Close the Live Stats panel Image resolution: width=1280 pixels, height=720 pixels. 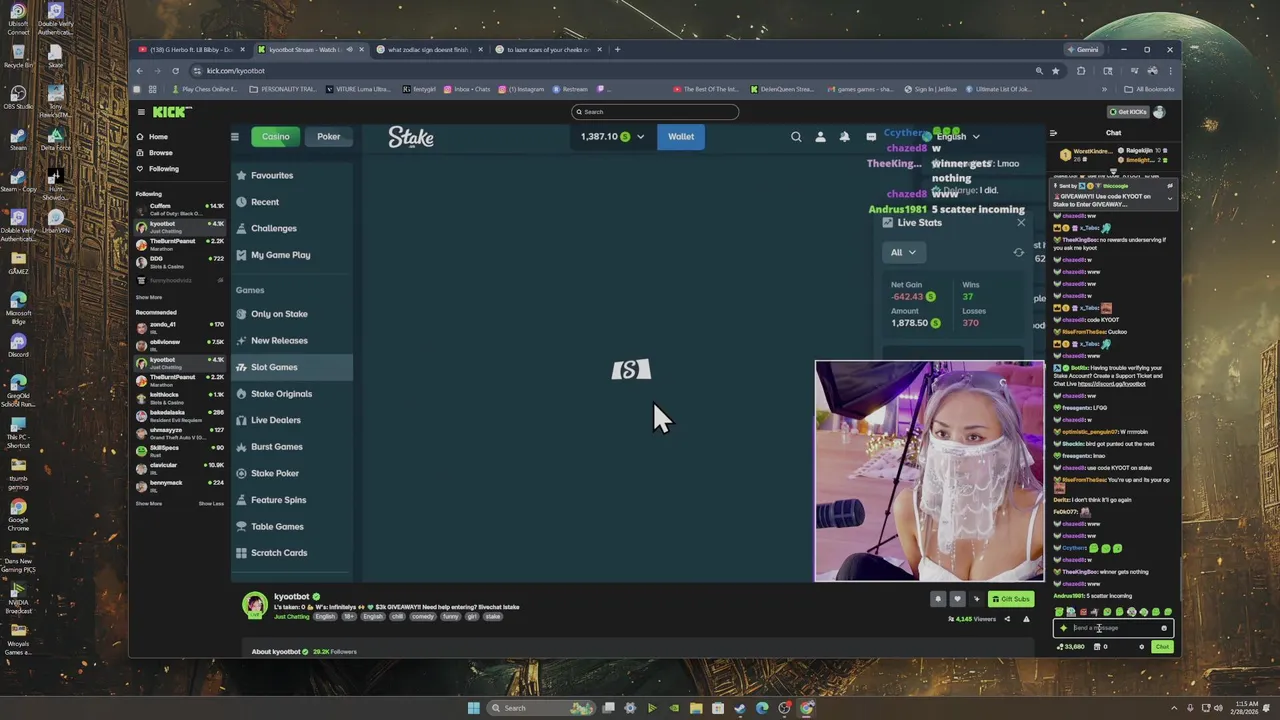[1021, 222]
